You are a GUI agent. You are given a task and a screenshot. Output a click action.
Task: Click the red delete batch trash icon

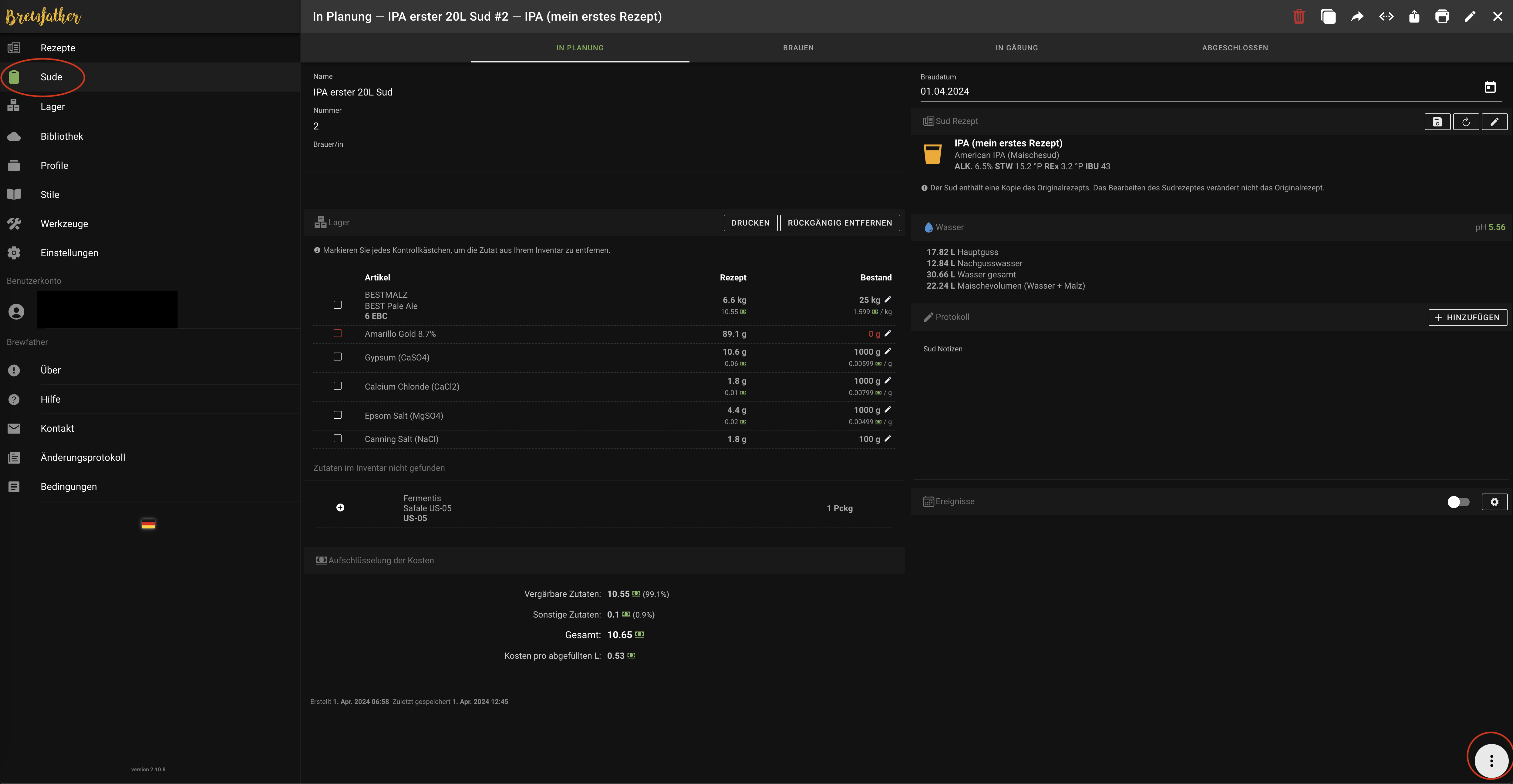[x=1299, y=16]
